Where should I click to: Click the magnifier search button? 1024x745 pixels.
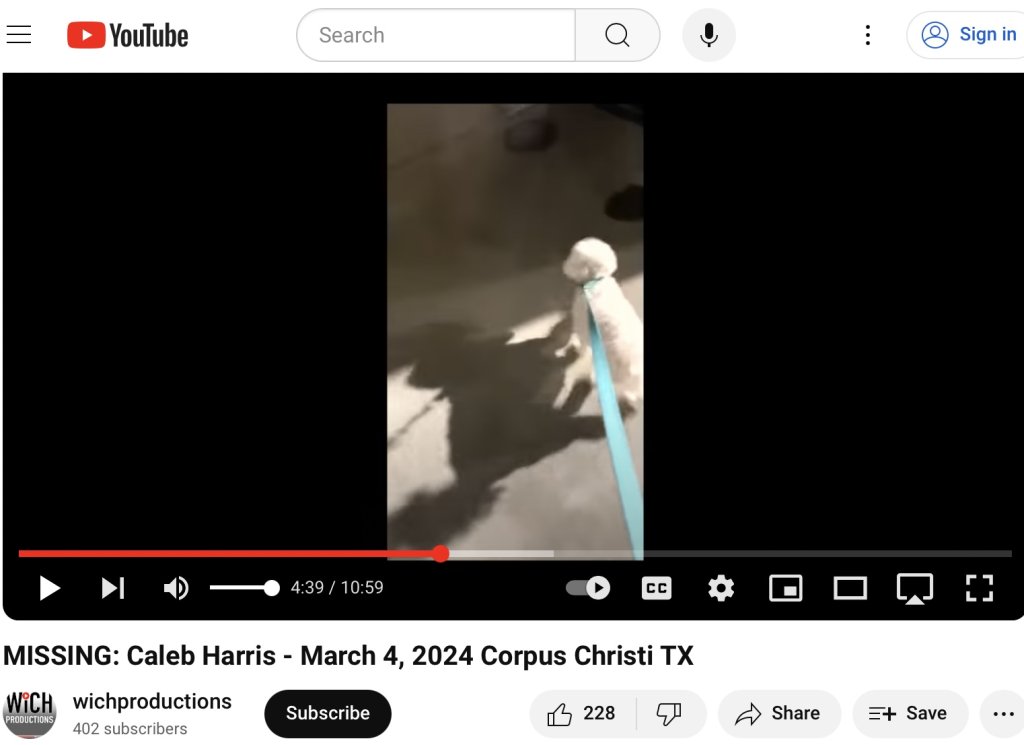[617, 35]
